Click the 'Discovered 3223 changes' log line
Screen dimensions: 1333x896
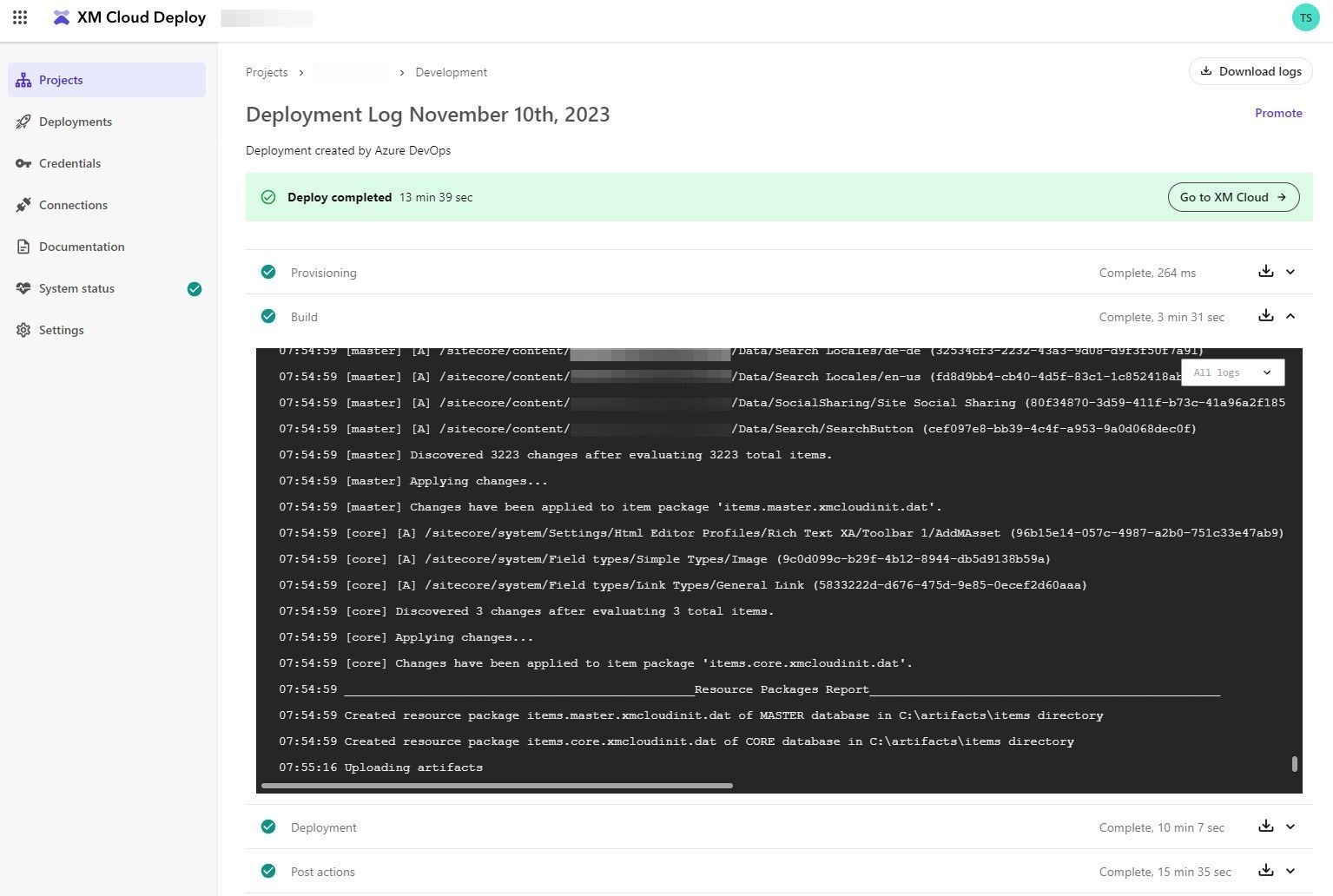coord(555,455)
